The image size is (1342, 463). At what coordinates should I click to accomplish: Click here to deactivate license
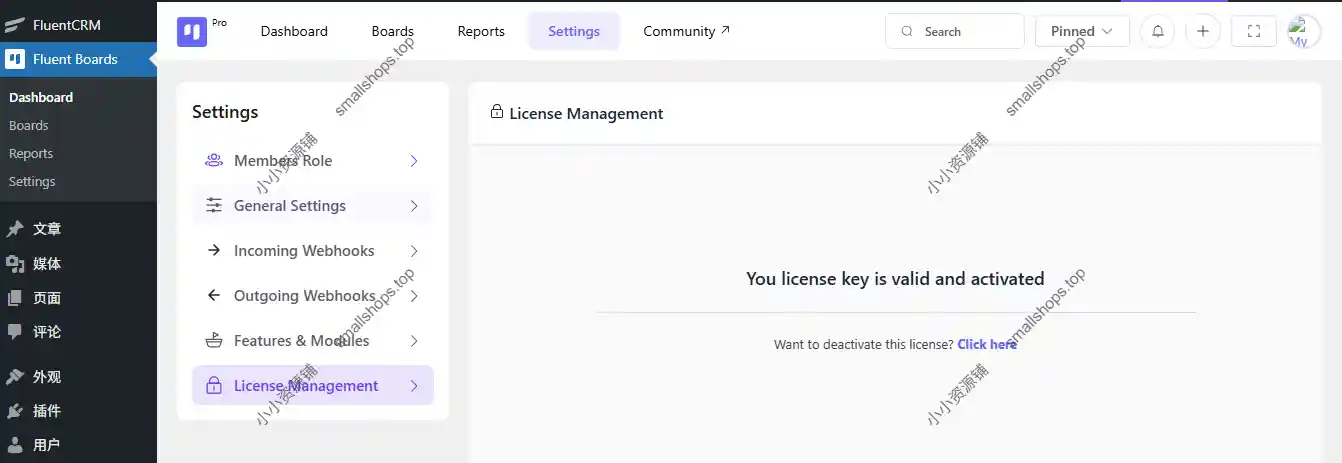click(987, 344)
